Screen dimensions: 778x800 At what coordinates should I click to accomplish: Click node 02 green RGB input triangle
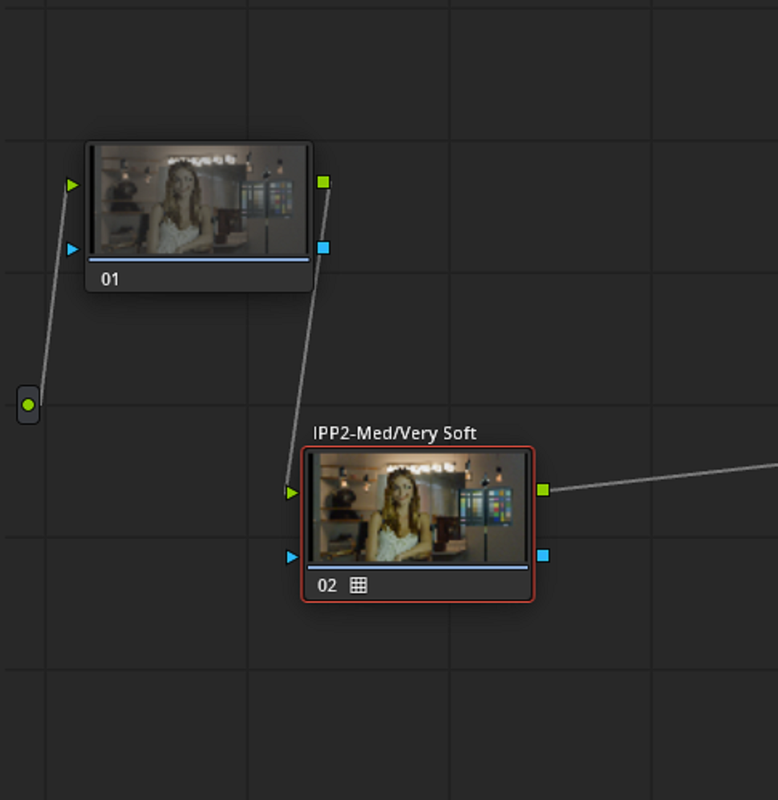292,492
